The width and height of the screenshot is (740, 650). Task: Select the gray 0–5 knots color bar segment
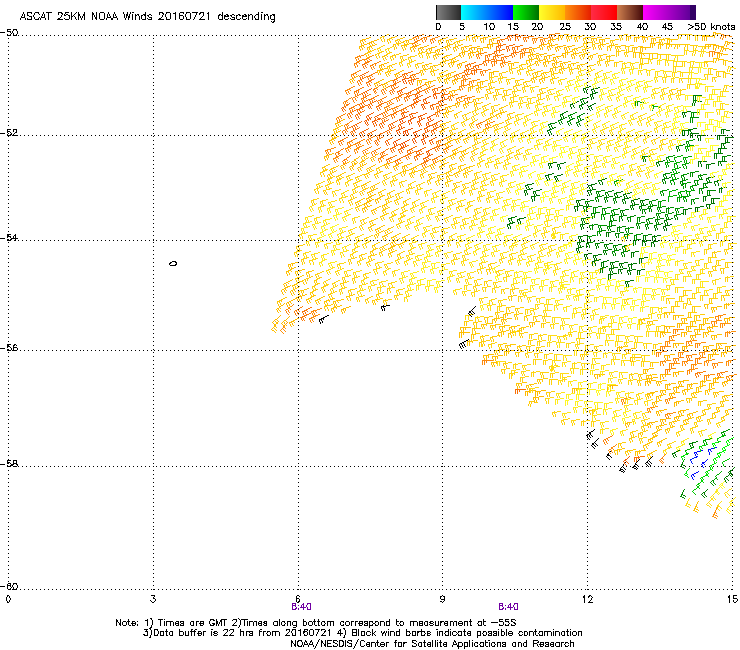point(448,12)
